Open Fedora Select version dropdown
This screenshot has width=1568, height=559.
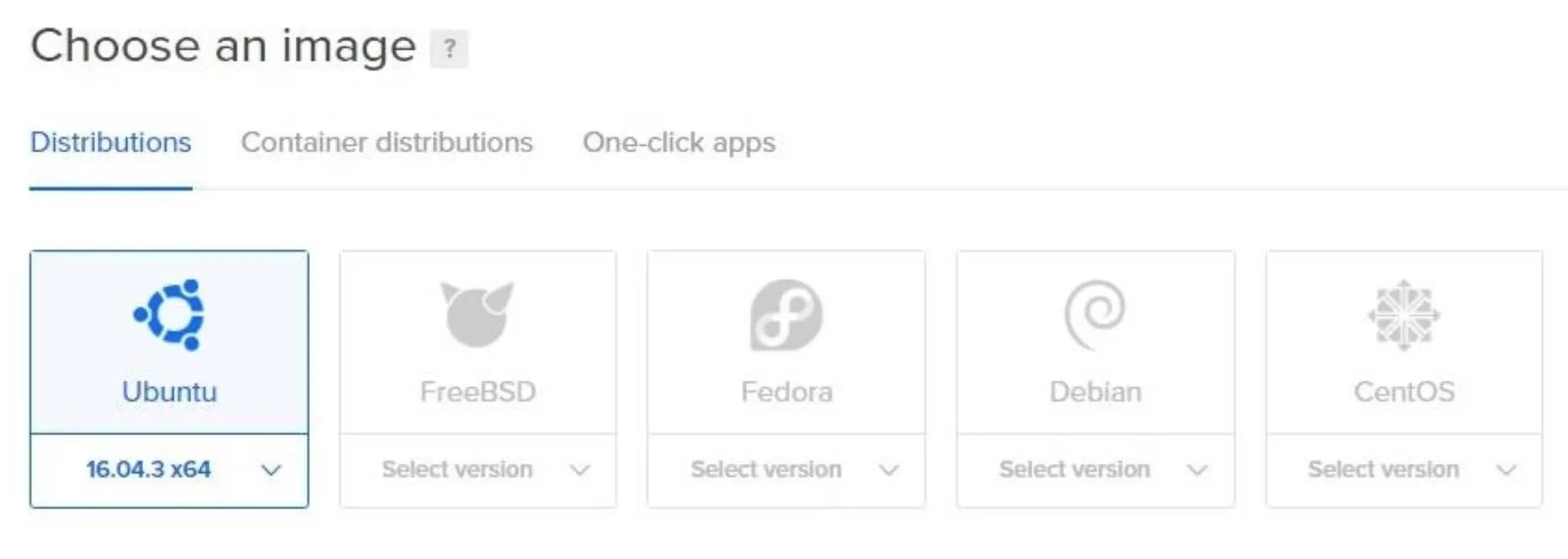[x=787, y=470]
